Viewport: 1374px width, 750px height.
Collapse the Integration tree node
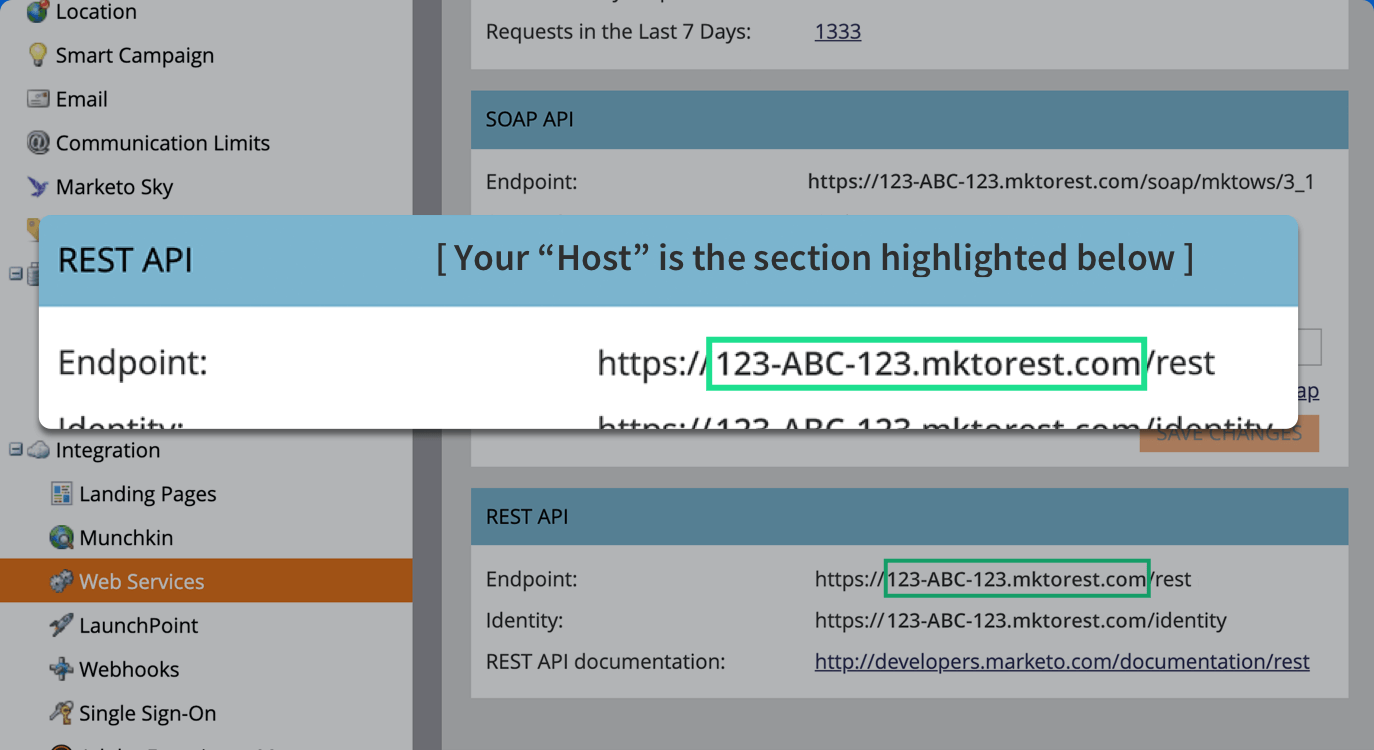pyautogui.click(x=15, y=450)
